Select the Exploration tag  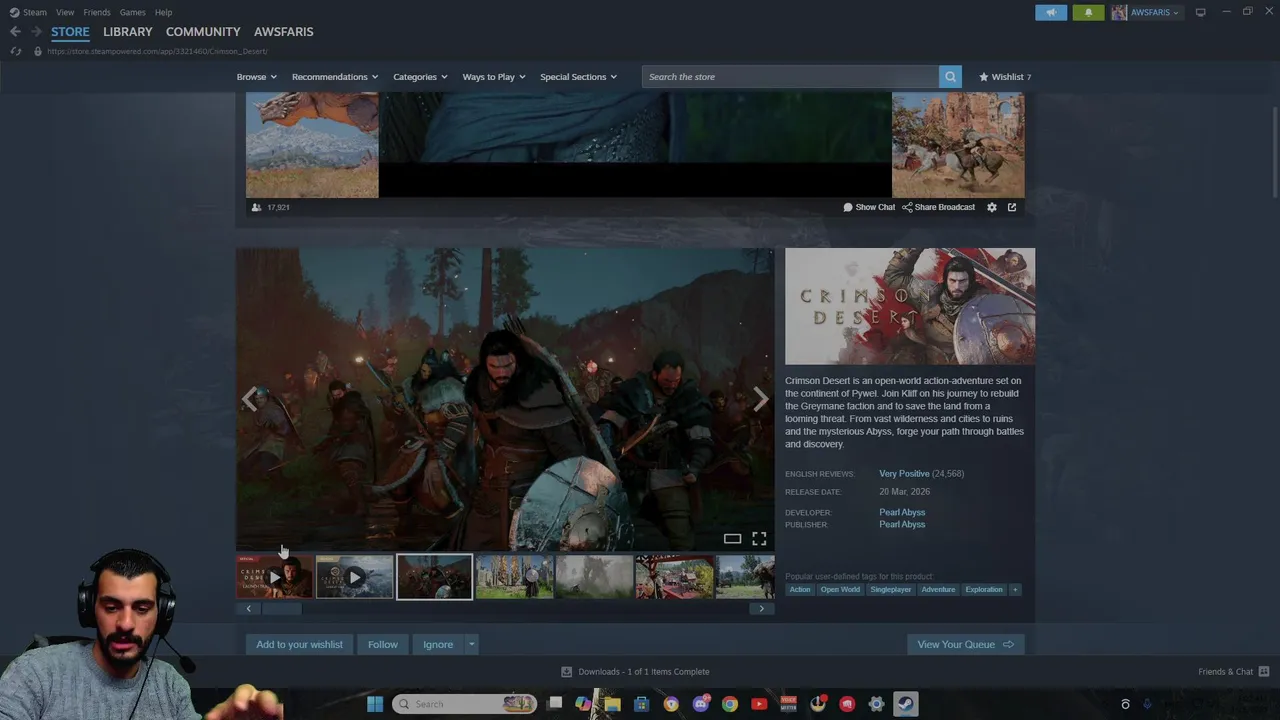point(984,590)
